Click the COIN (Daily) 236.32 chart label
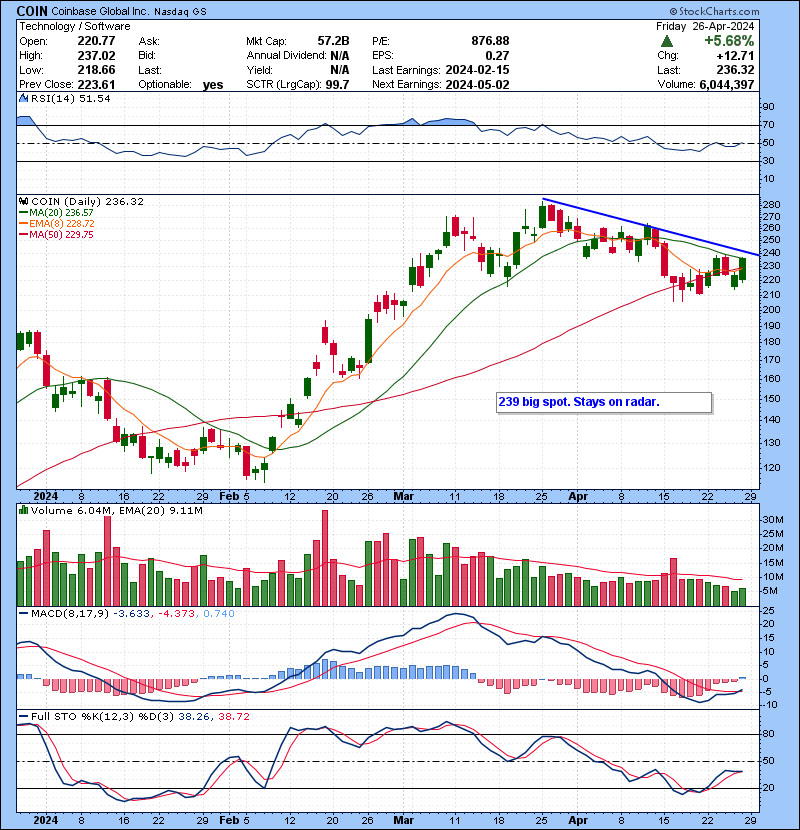Image resolution: width=800 pixels, height=830 pixels. pos(87,201)
